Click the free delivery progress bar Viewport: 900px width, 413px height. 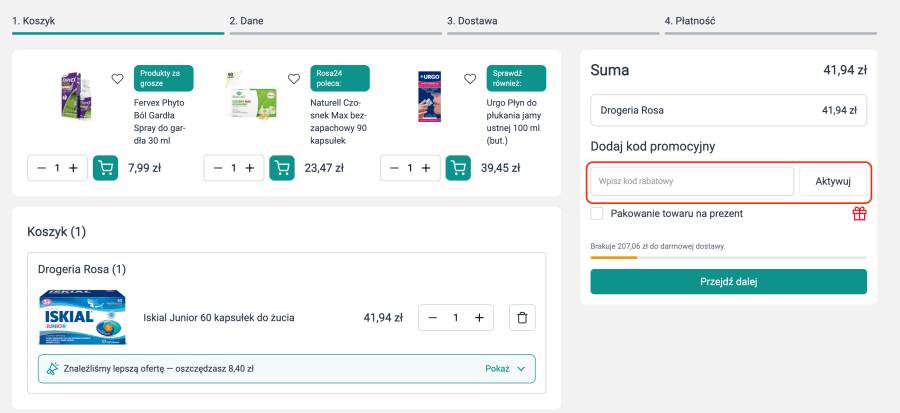tap(728, 258)
